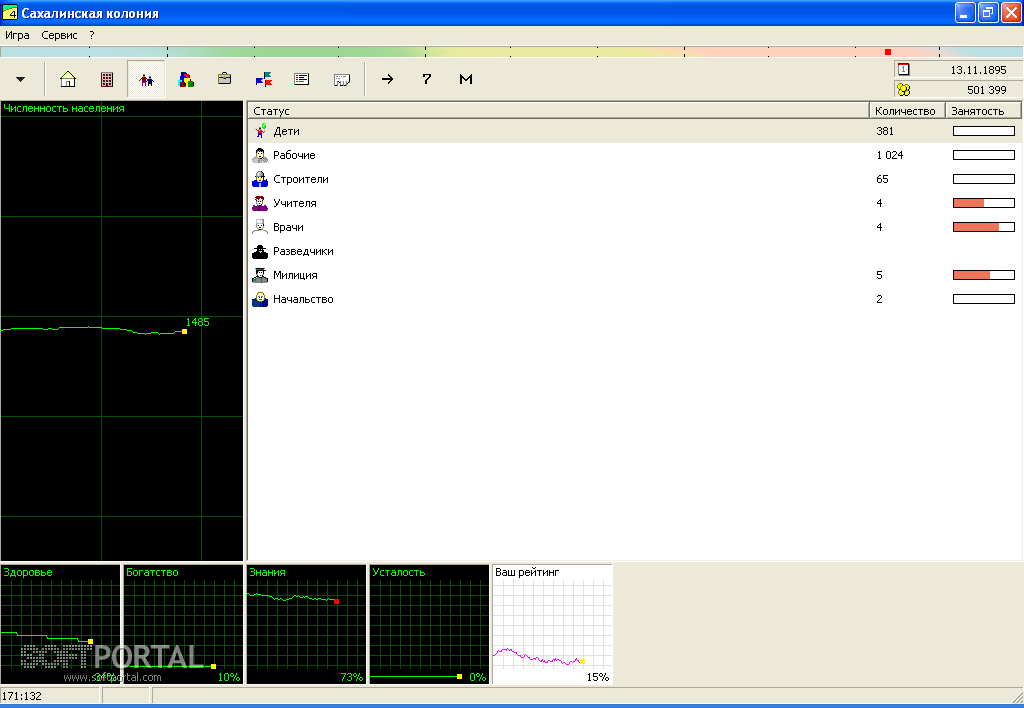Click the M toolbar button
The height and width of the screenshot is (708, 1024).
click(x=466, y=80)
